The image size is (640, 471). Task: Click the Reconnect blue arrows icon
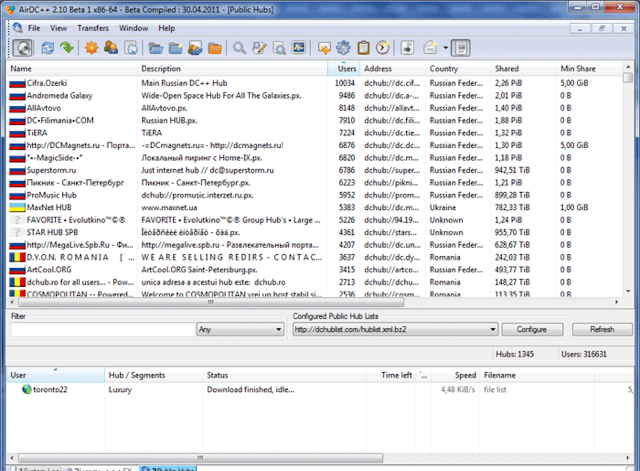(x=48, y=48)
